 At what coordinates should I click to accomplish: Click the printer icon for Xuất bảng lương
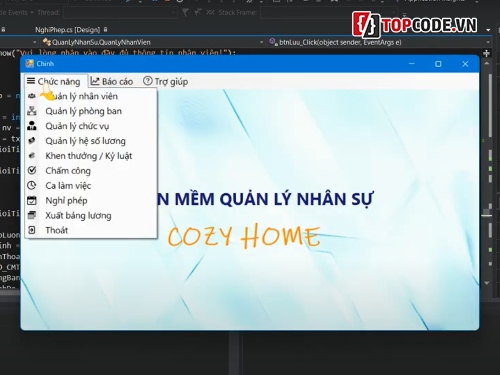click(32, 215)
